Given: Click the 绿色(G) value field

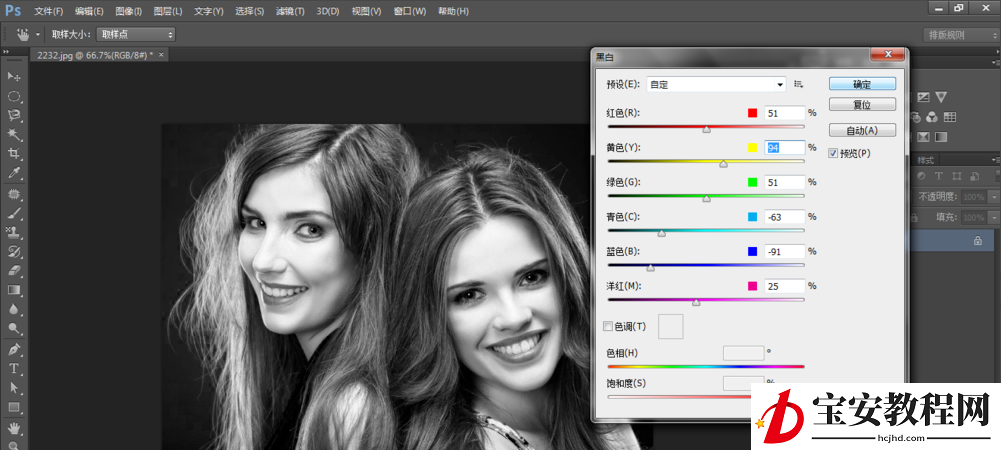Looking at the screenshot, I should click(785, 182).
